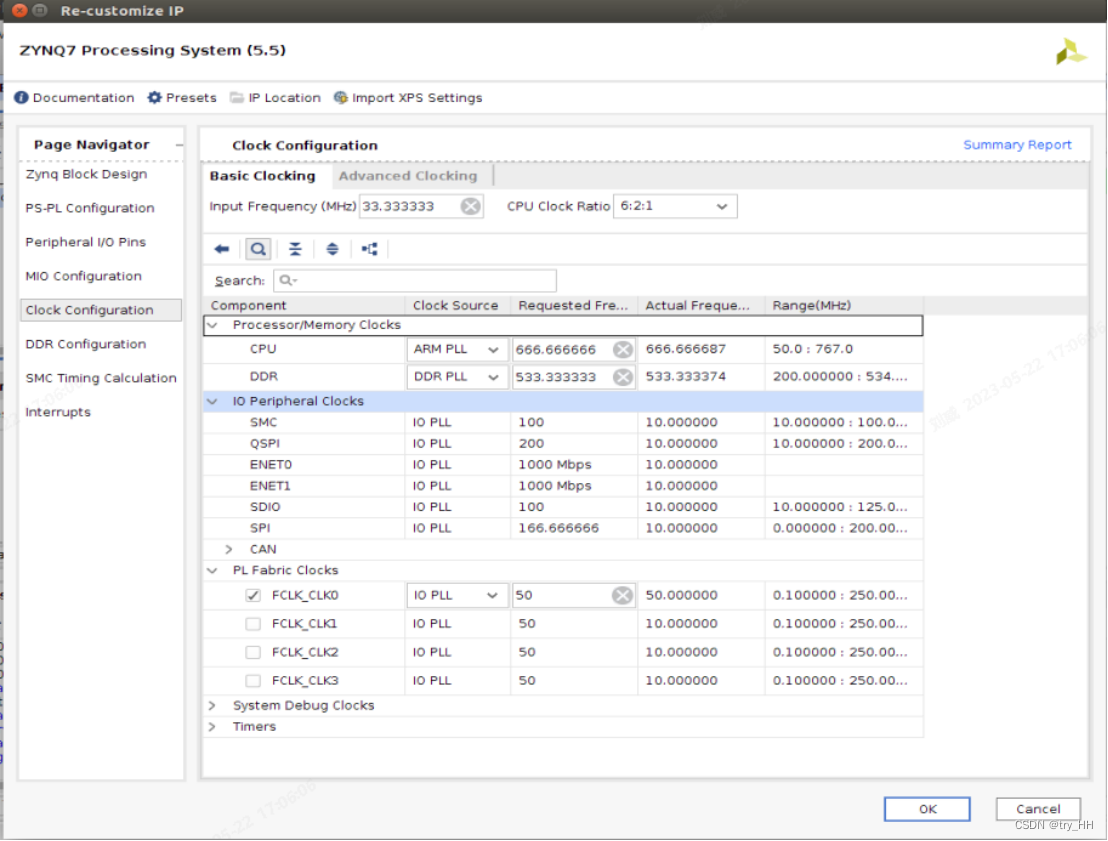Open IP Location folder option
Image resolution: width=1108 pixels, height=841 pixels.
click(x=276, y=98)
